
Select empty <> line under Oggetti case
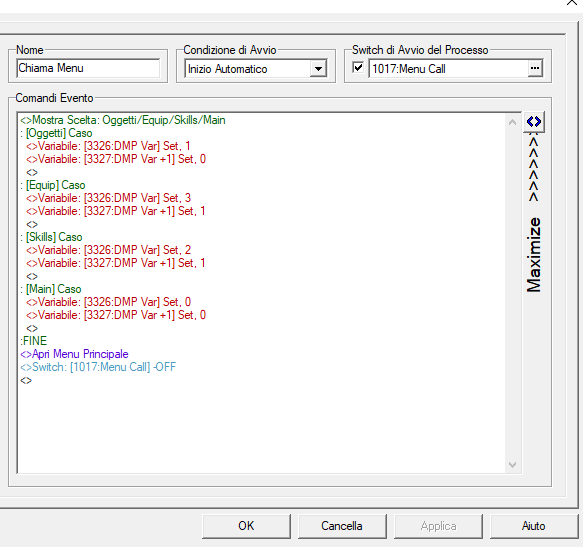point(32,172)
